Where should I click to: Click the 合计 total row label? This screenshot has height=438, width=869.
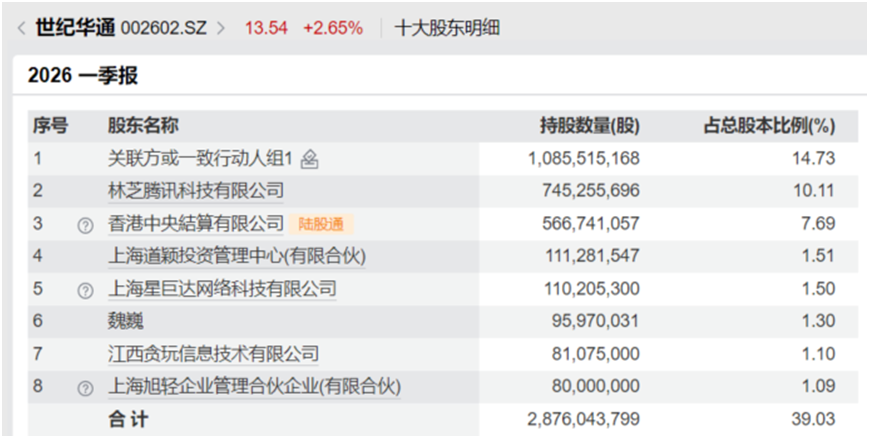[128, 419]
